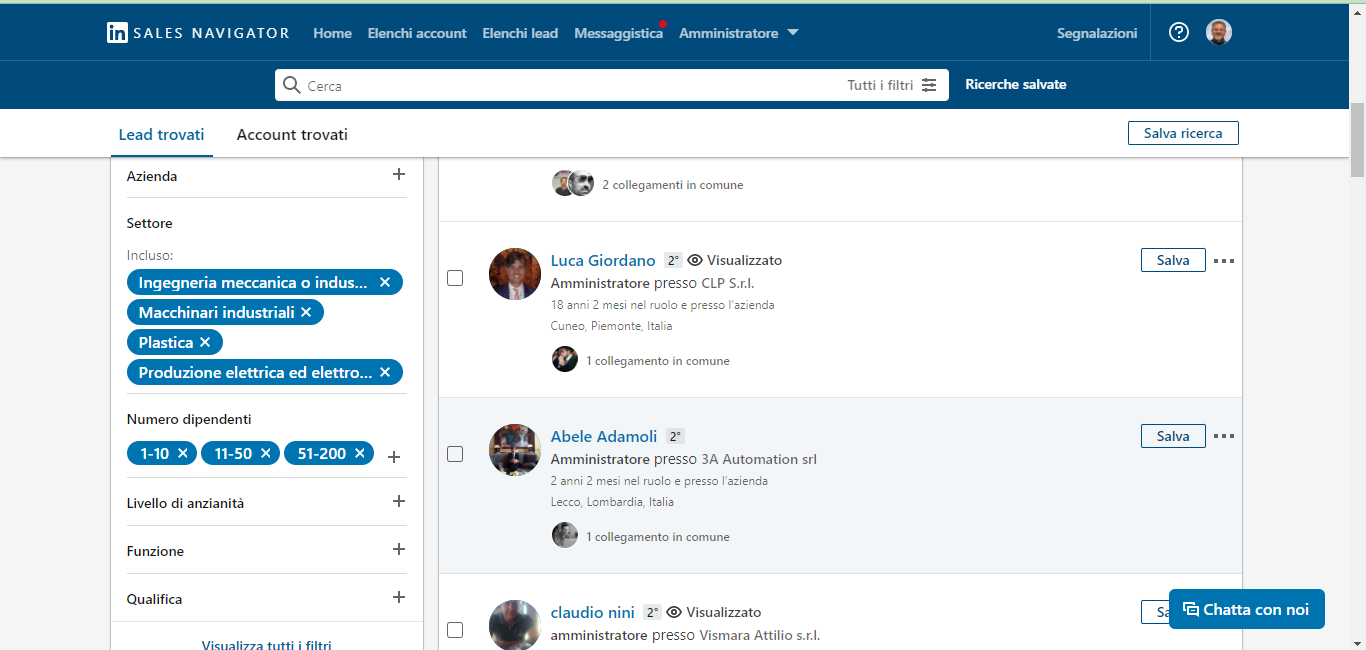Screen dimensions: 1366x650
Task: Open Luca Giordano's profile photo
Action: [515, 274]
